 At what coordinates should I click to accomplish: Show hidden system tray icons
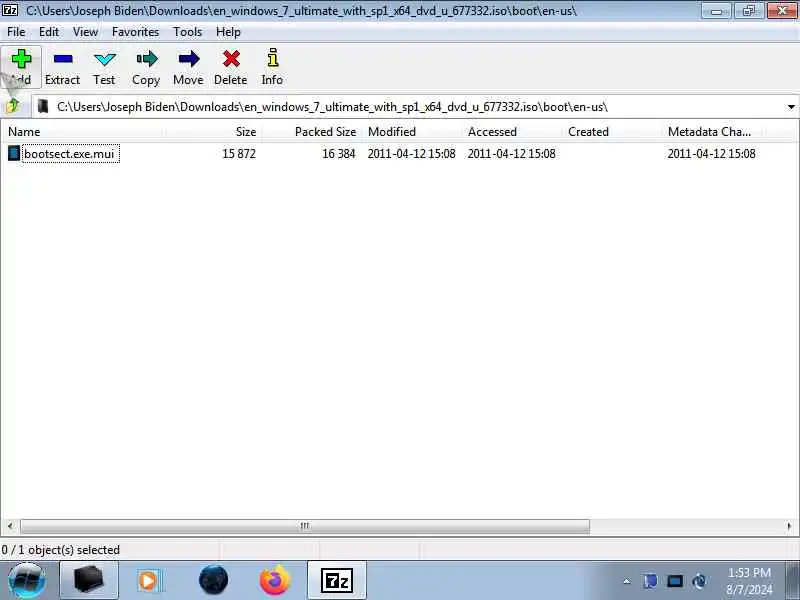[627, 581]
